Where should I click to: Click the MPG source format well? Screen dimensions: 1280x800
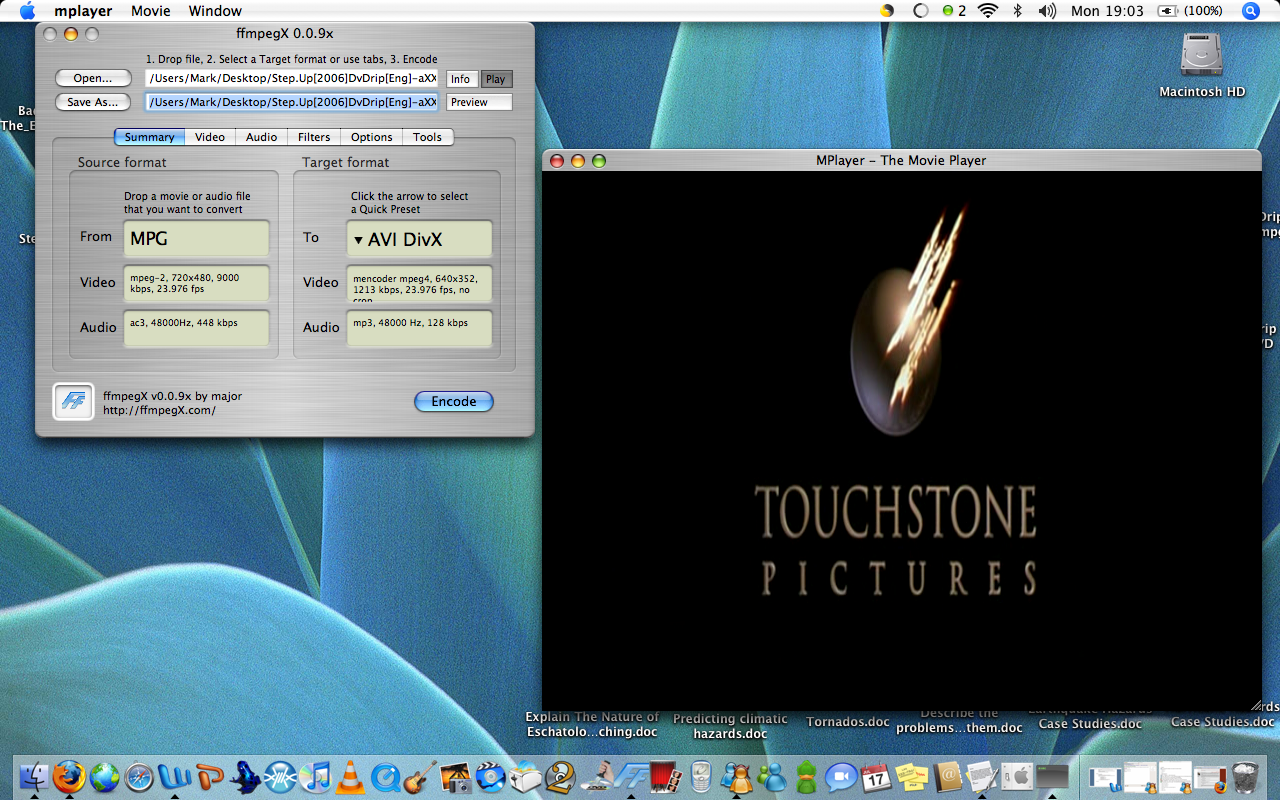196,238
